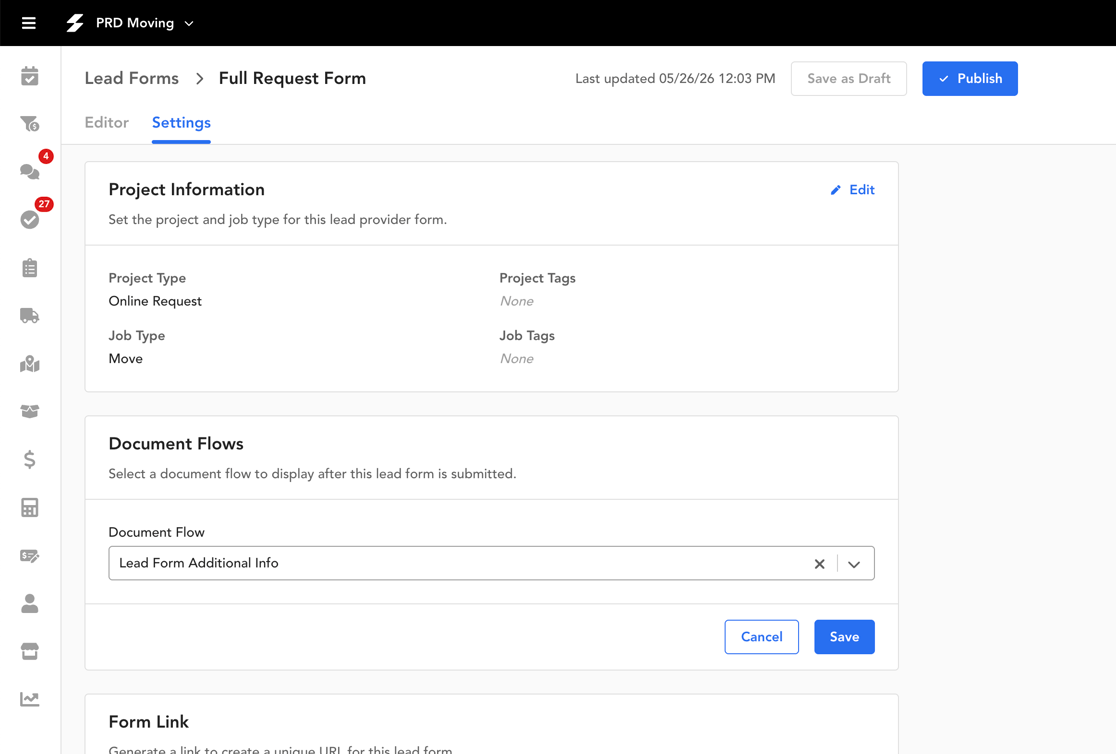Open the truck dispatch icon in the sidebar
1116x754 pixels.
coord(29,315)
